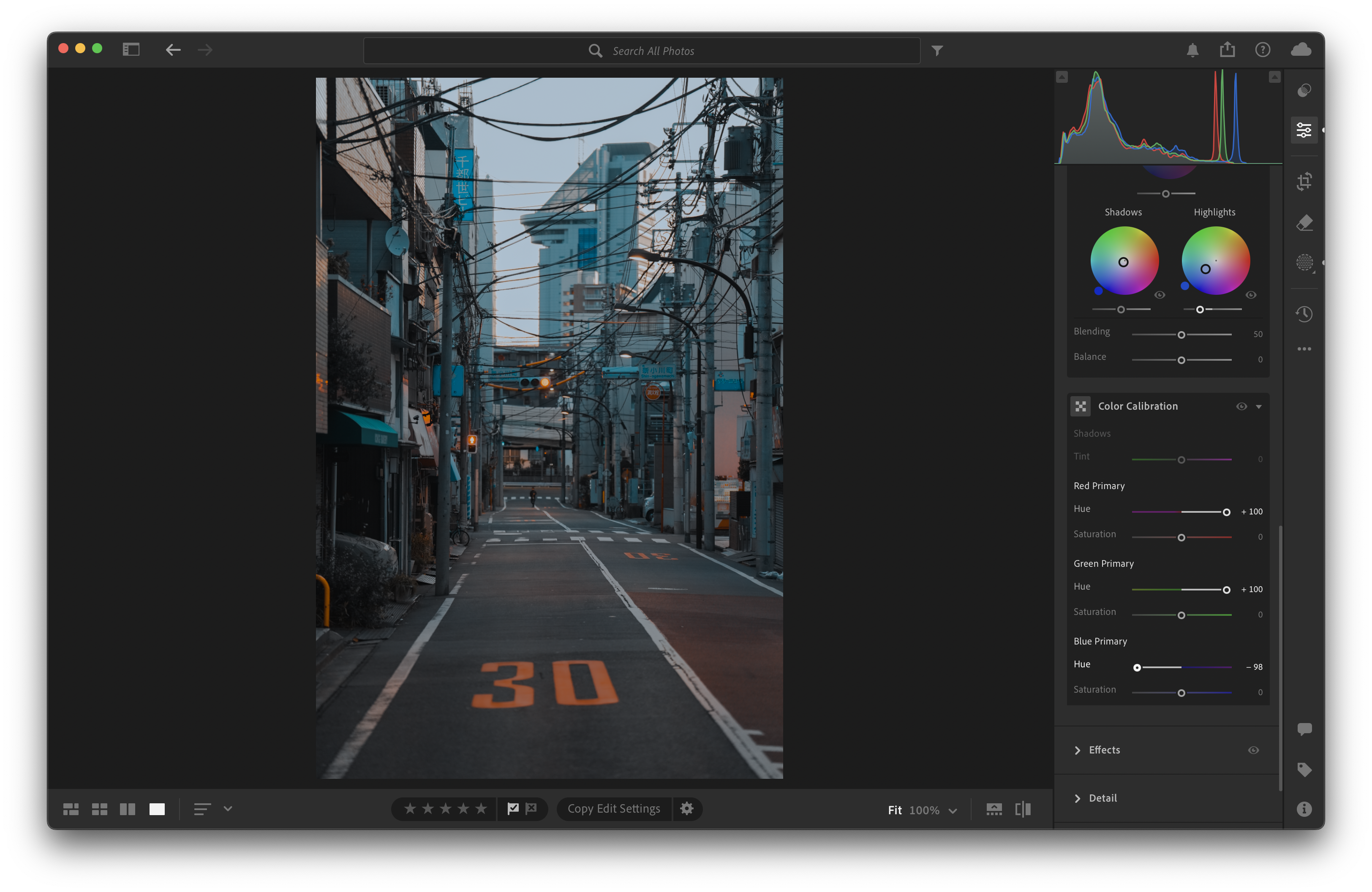Image resolution: width=1372 pixels, height=892 pixels.
Task: Open the Versions history icon
Action: [1304, 314]
